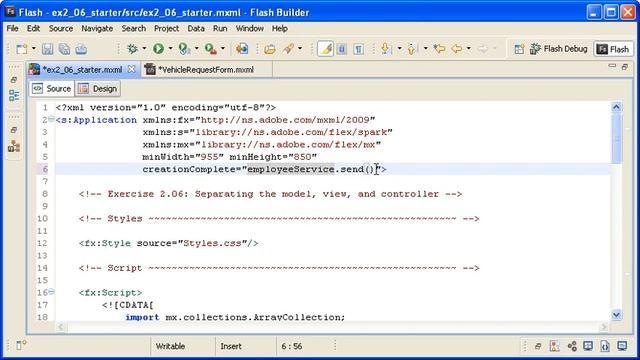This screenshot has height=360, width=640.
Task: Open the Next Annotation dropdown arrow
Action: (x=399, y=49)
